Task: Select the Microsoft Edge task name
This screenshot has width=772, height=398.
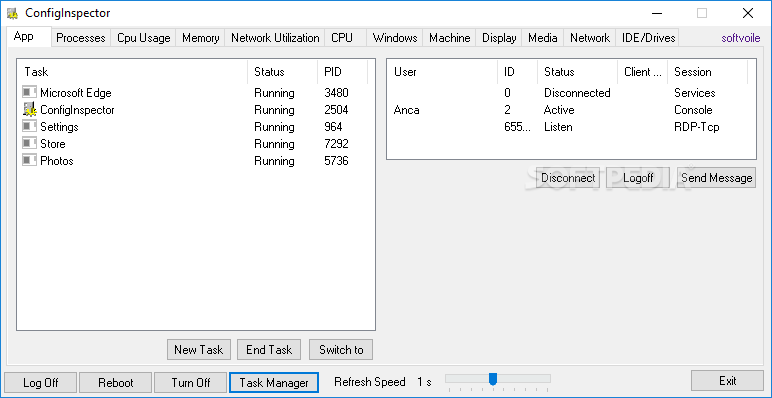Action: click(x=76, y=93)
